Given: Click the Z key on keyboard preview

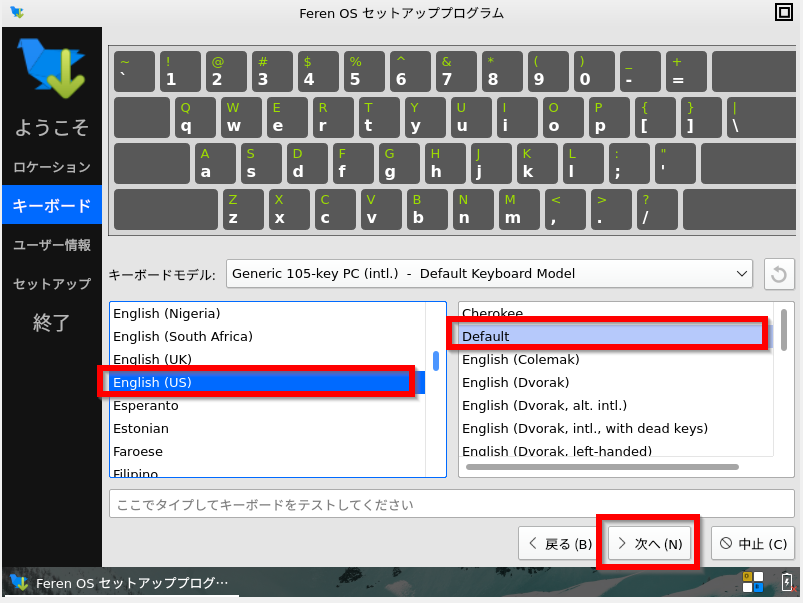Looking at the screenshot, I should (243, 210).
